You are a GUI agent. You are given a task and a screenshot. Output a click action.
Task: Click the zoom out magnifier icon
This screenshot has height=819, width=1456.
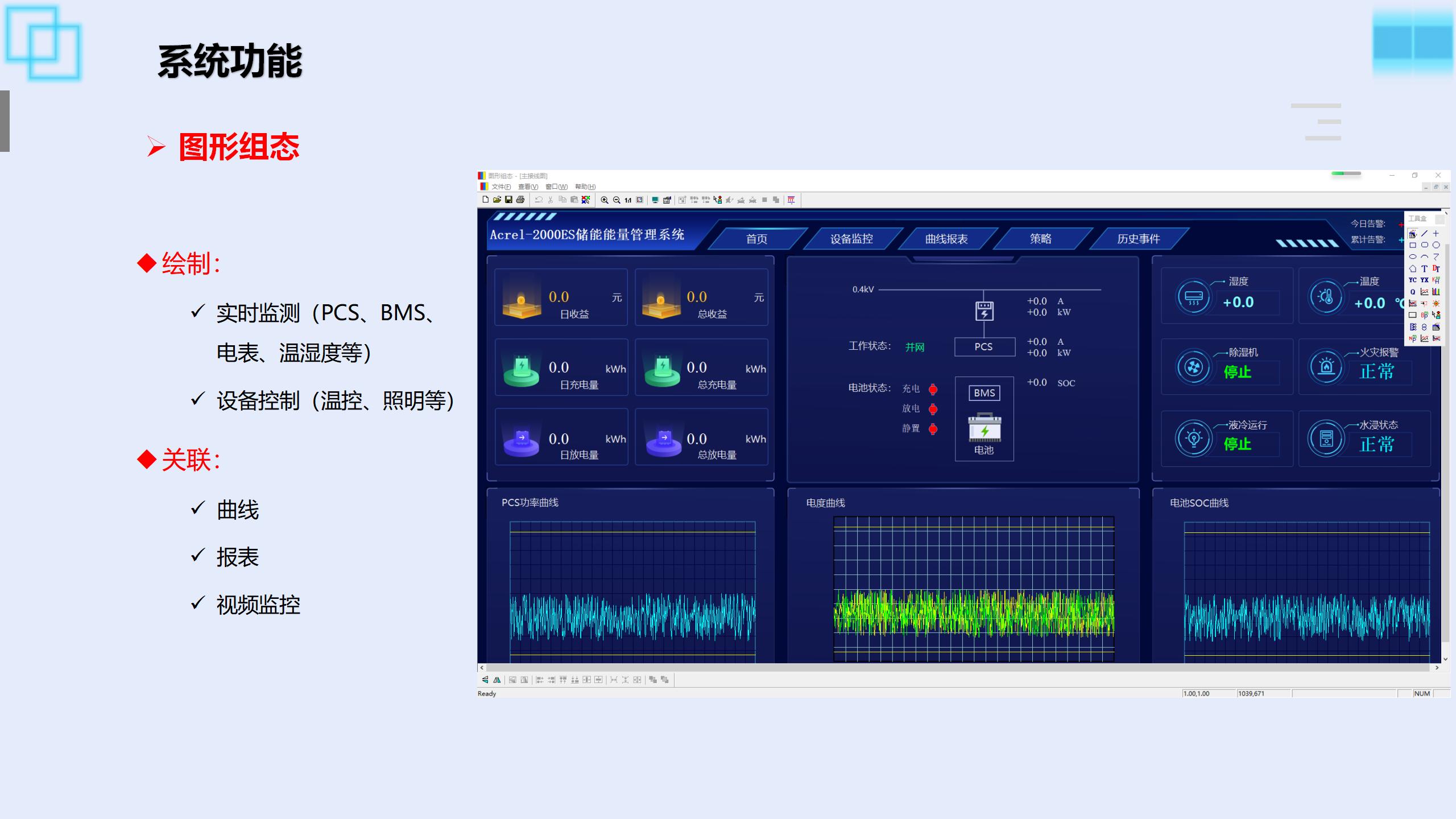pos(616,200)
